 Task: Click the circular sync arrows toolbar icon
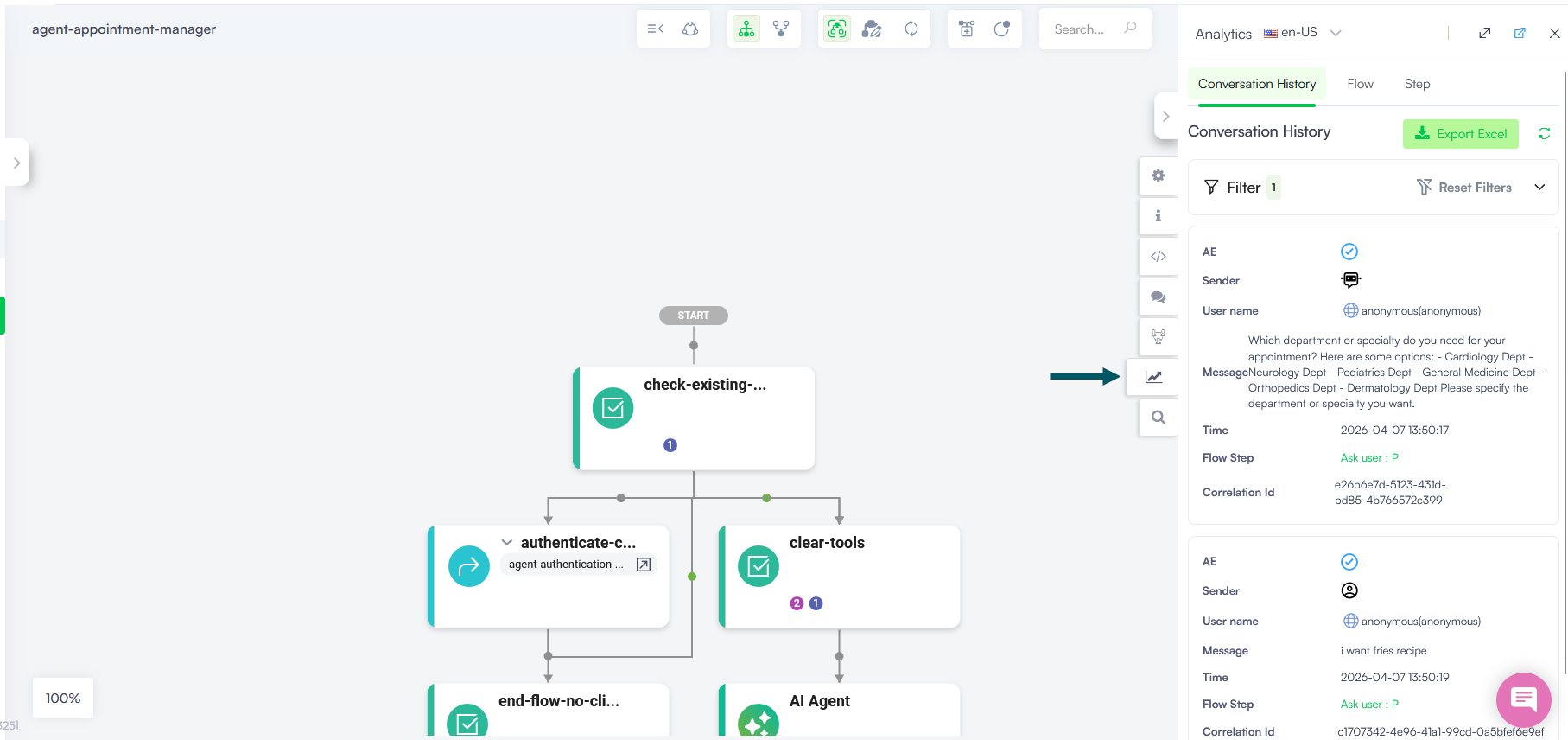click(x=911, y=29)
